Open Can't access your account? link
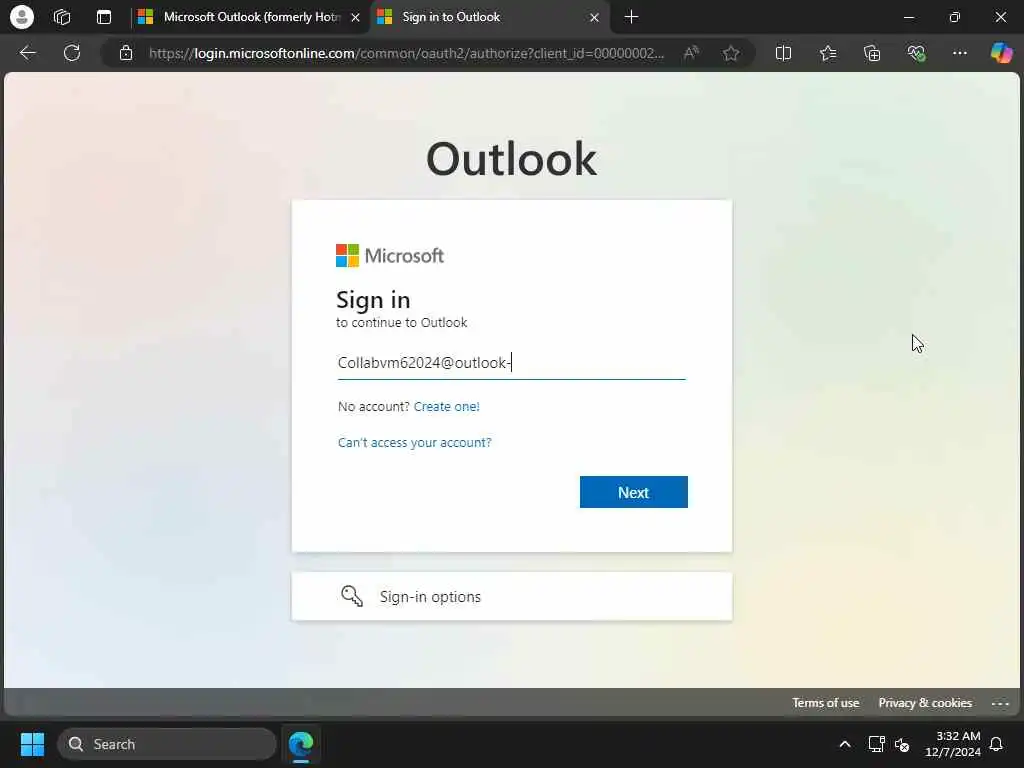The width and height of the screenshot is (1024, 768). (415, 442)
